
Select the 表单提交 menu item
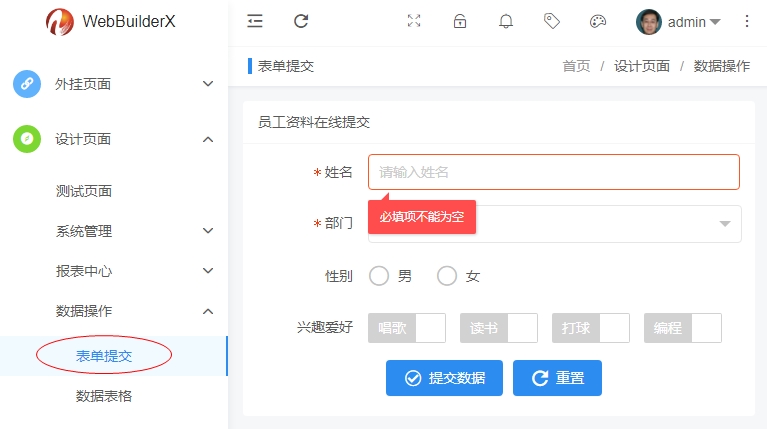[104, 356]
